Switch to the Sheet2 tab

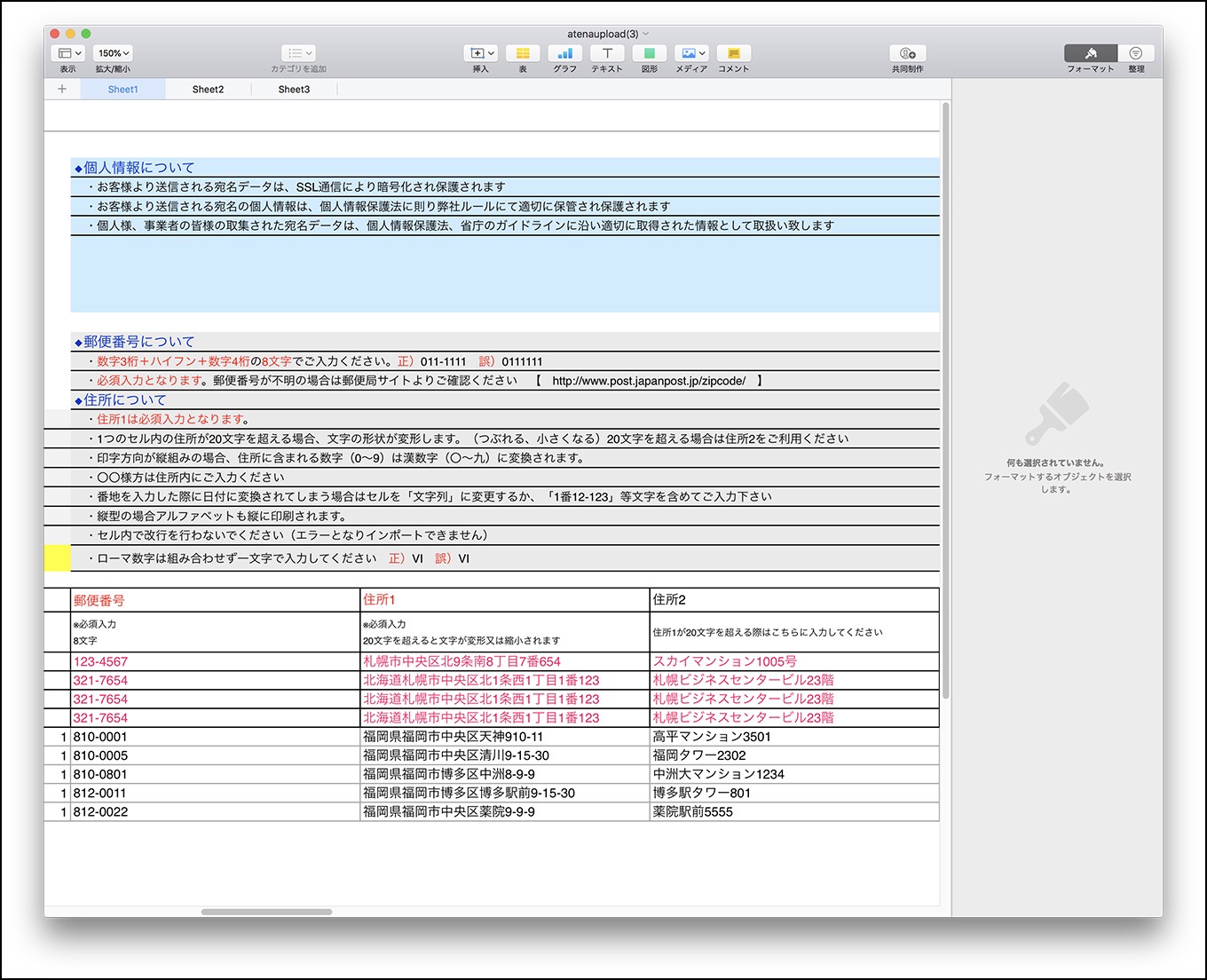(x=208, y=89)
